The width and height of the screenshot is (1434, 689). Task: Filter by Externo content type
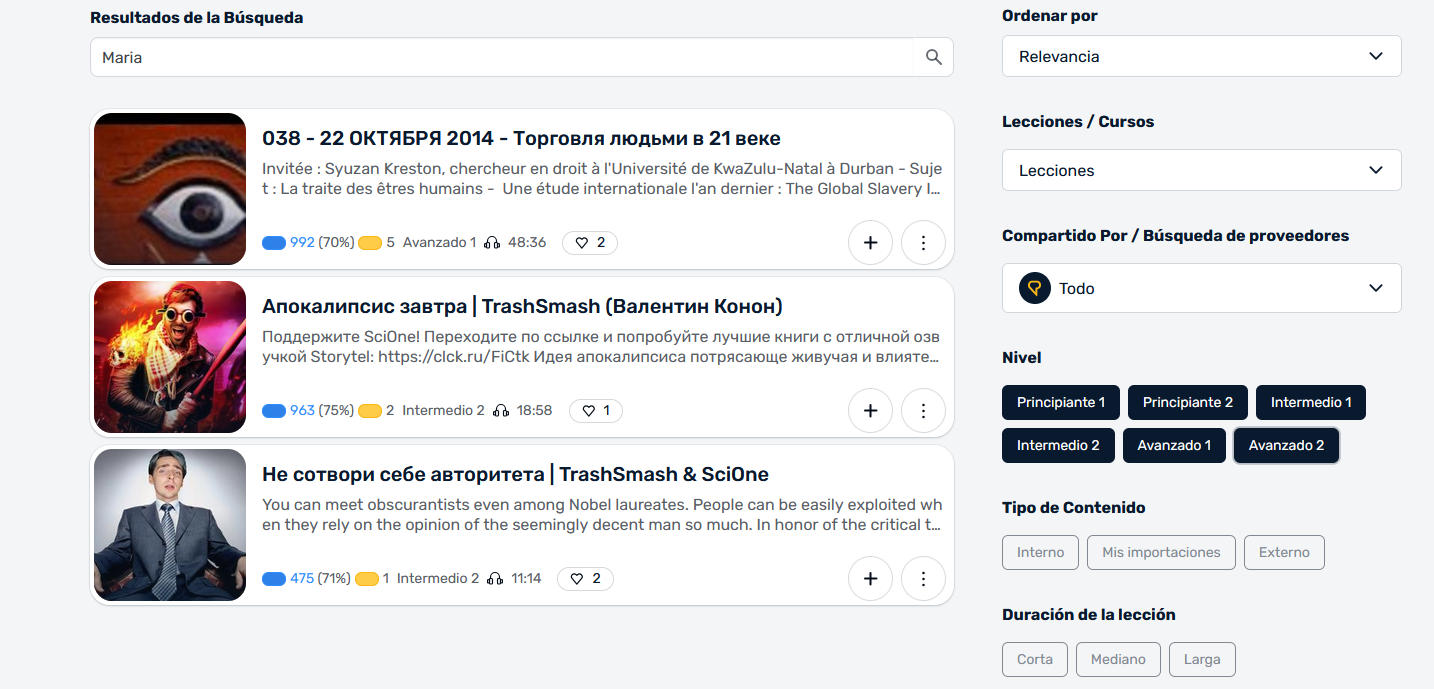point(1283,553)
